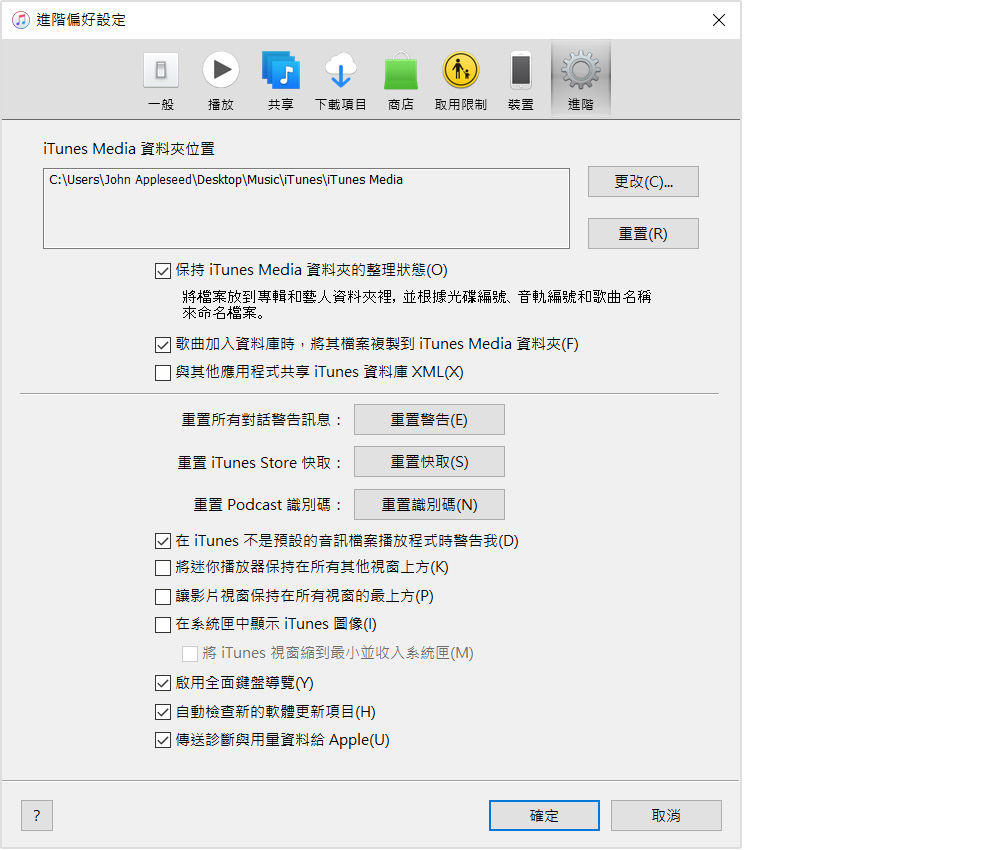Image resolution: width=988 pixels, height=850 pixels.
Task: Select the 播放 (Playback) icon
Action: coord(221,72)
